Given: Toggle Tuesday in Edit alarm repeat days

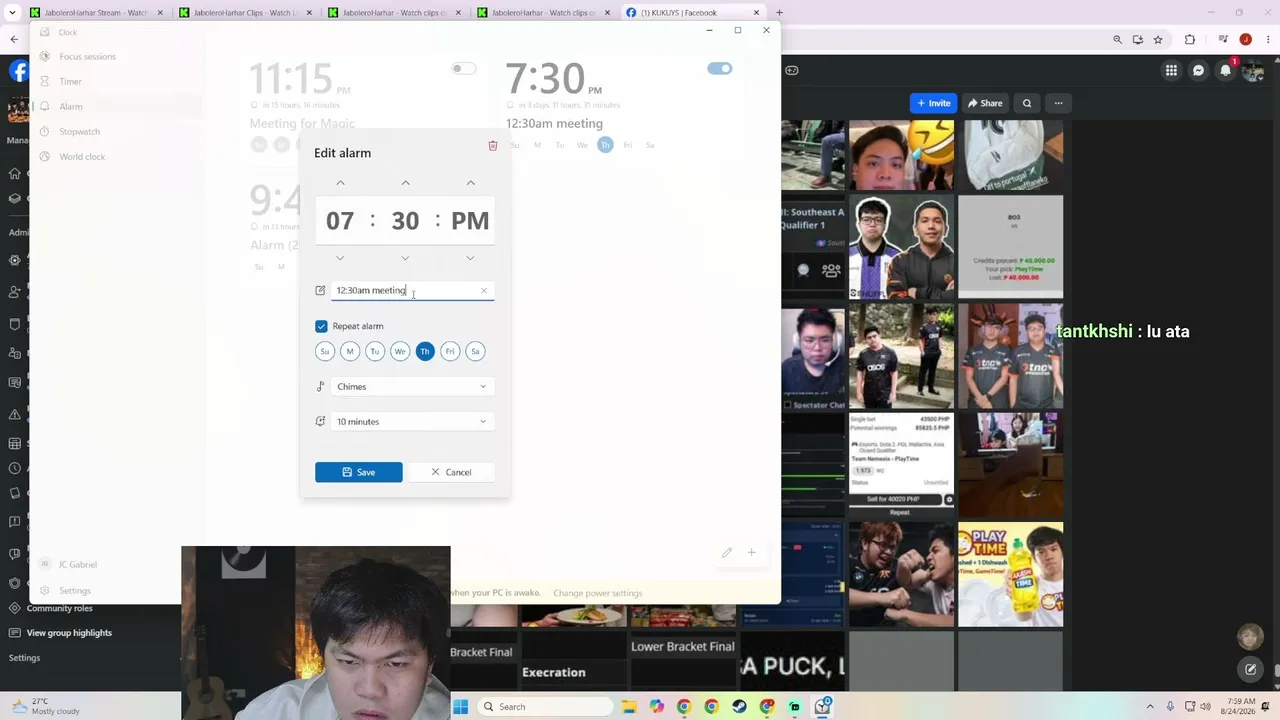Looking at the screenshot, I should click(x=374, y=351).
